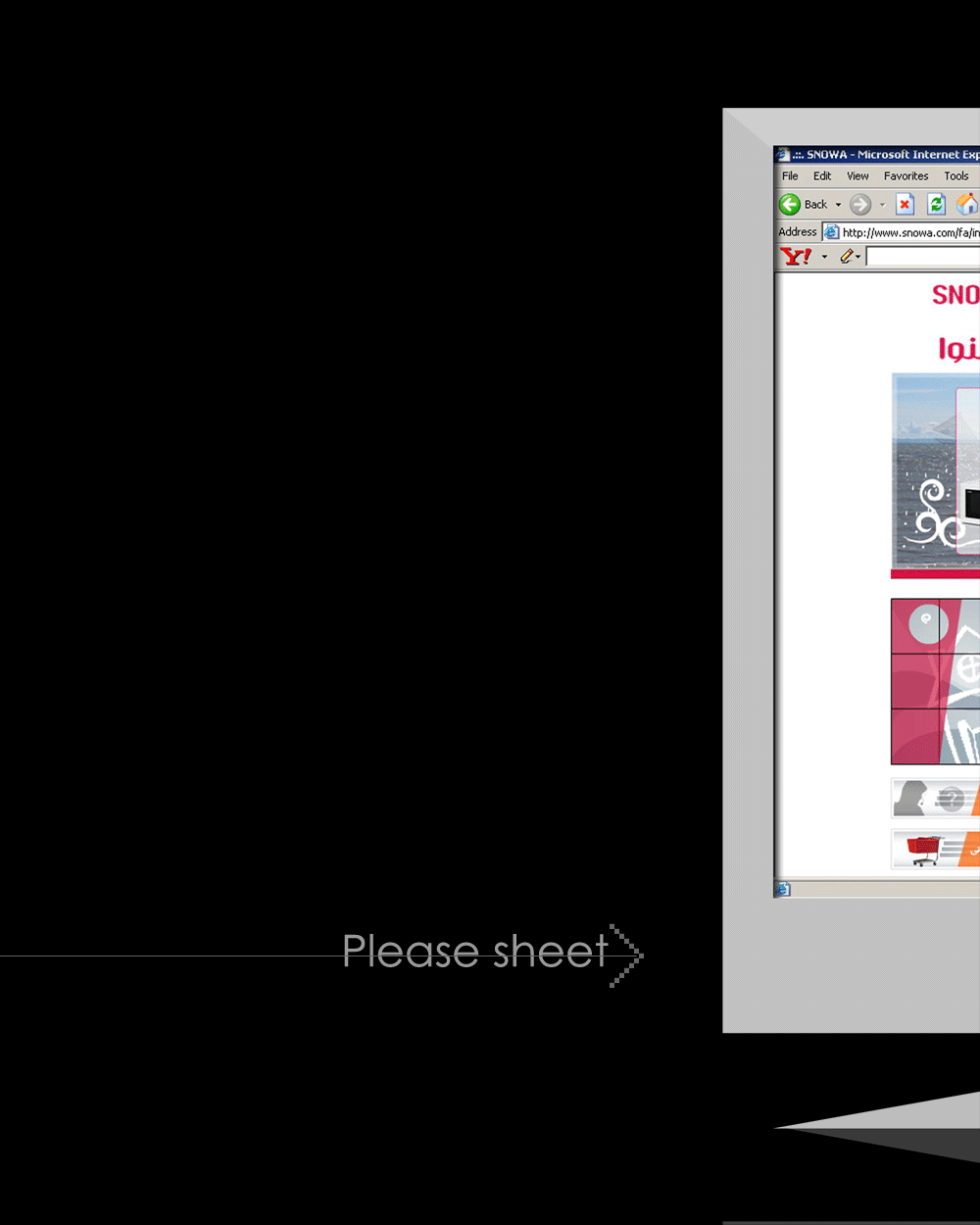Click the snowa.com URL in the address field
Viewport: 980px width, 1225px height.
tap(909, 232)
